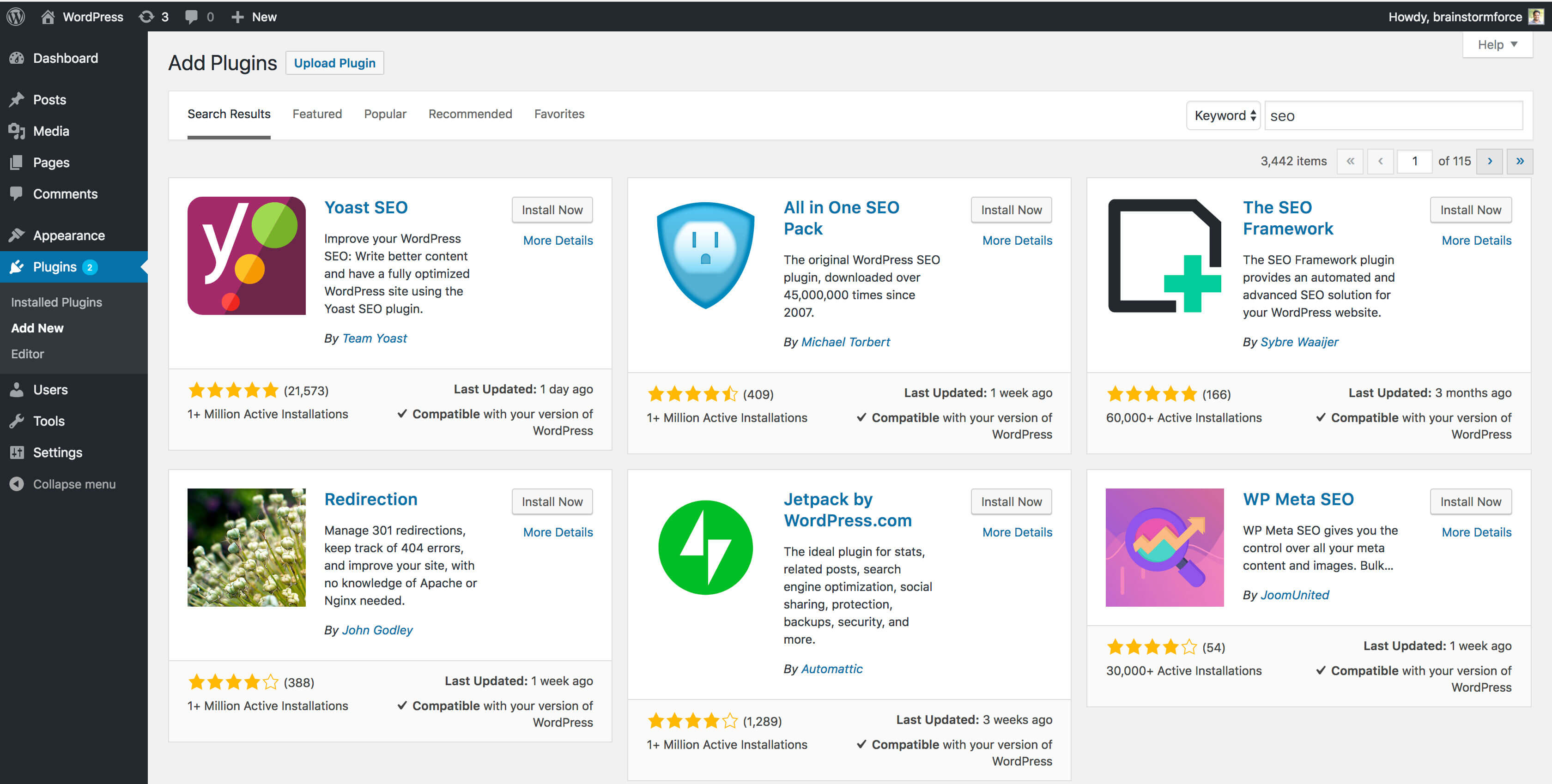Screen dimensions: 1552x784
Task: Open Settings from the sidebar
Action: click(x=57, y=452)
